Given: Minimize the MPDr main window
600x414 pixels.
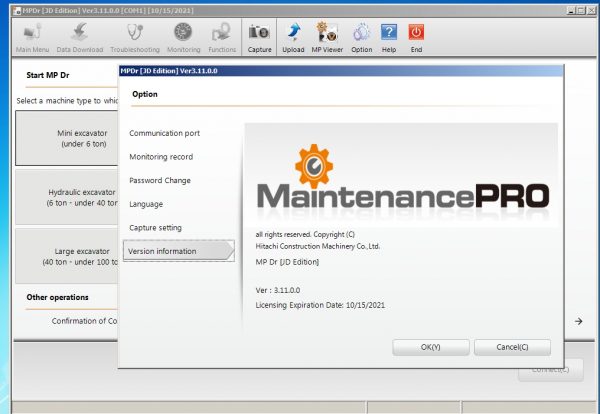Looking at the screenshot, I should pyautogui.click(x=571, y=11).
